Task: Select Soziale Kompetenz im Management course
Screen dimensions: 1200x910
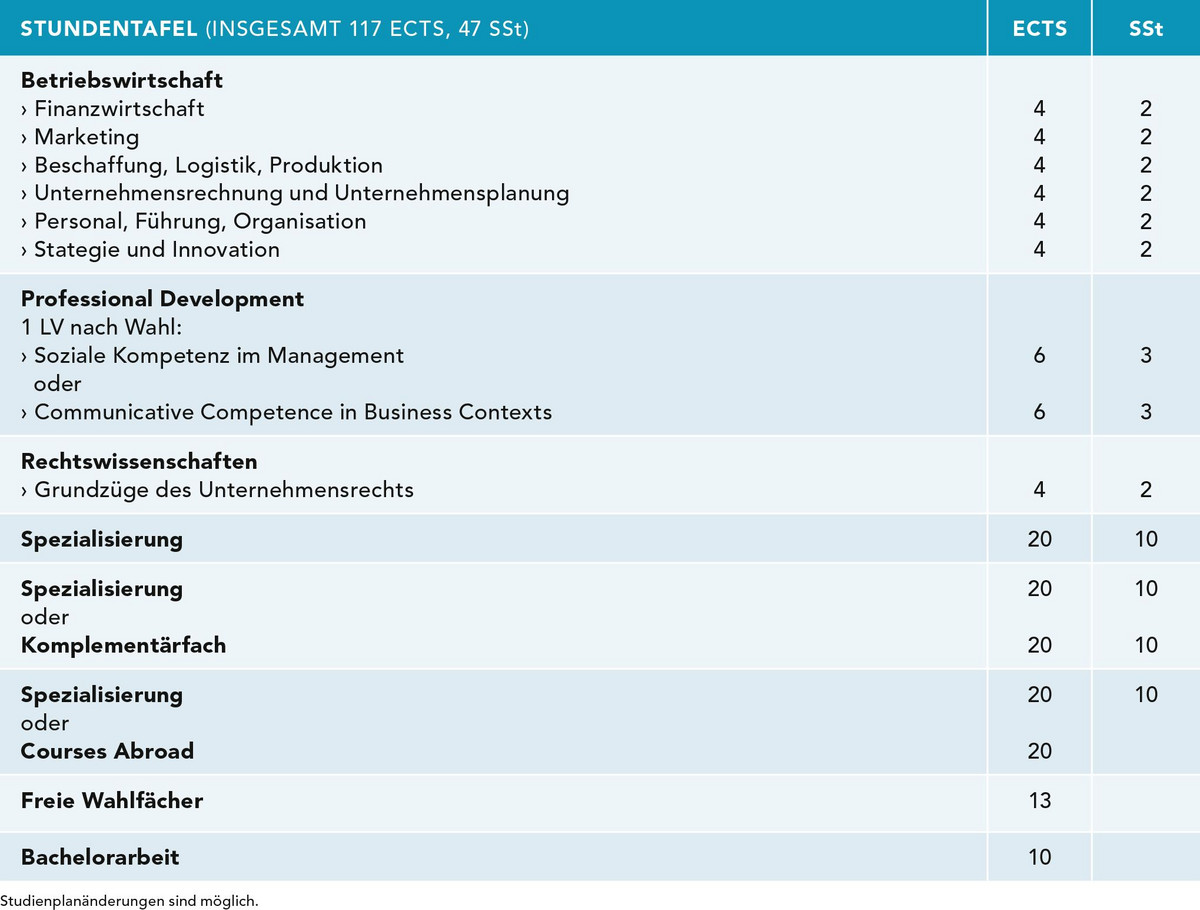Action: point(218,355)
